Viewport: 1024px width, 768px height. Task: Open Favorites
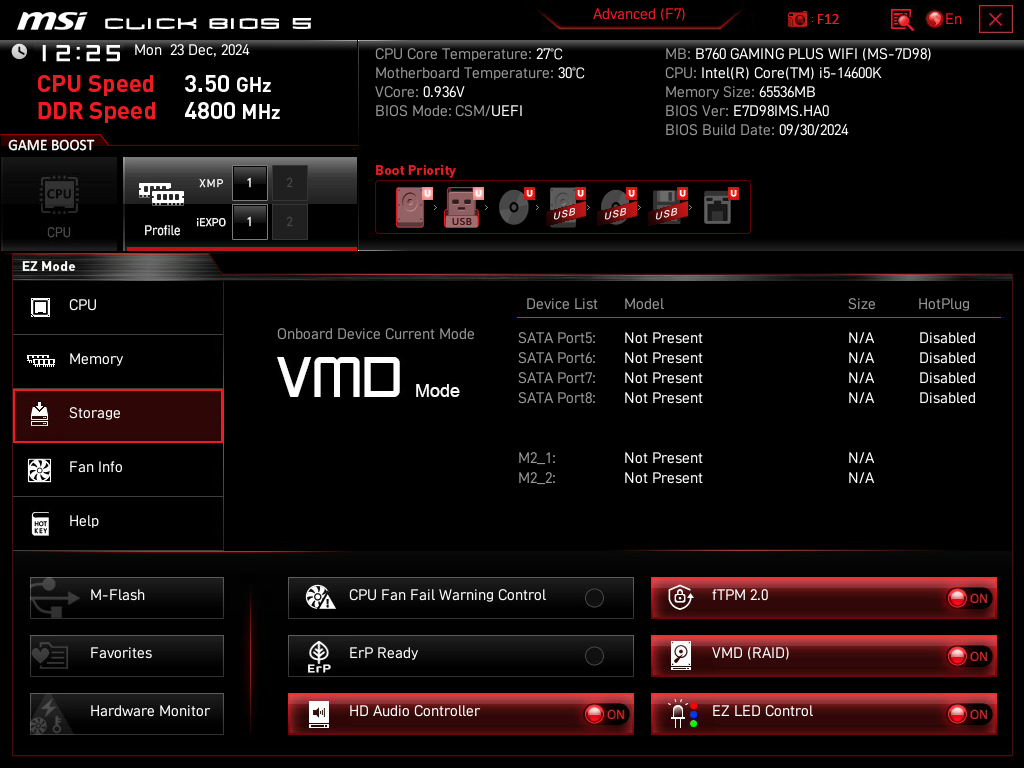coord(127,656)
